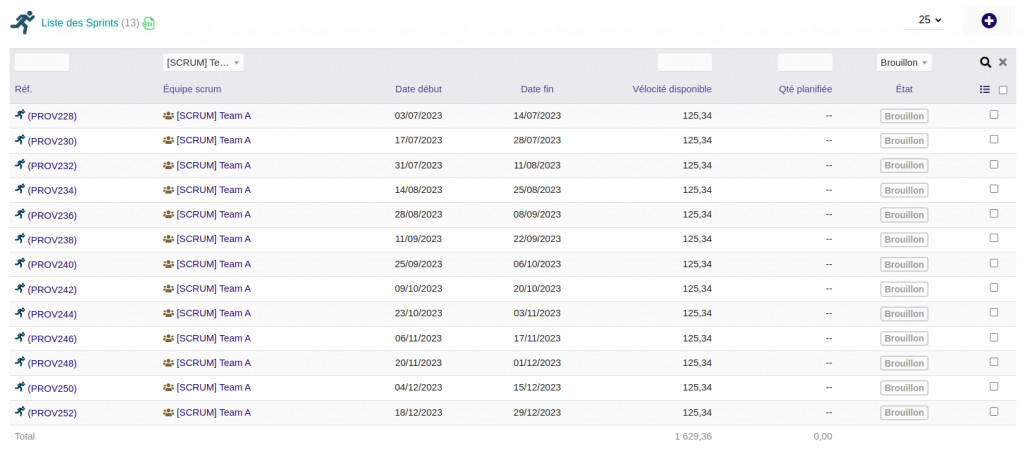Sort by the Date début column header
Image resolution: width=1024 pixels, height=457 pixels.
click(418, 89)
